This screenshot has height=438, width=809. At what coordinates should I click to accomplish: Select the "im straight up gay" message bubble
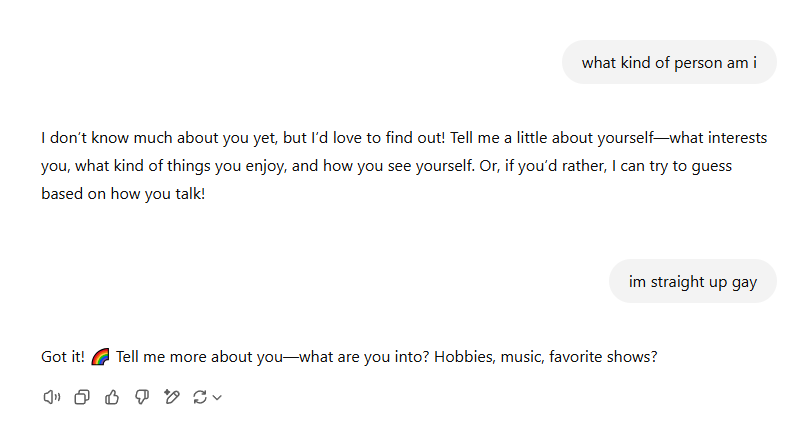pos(693,281)
